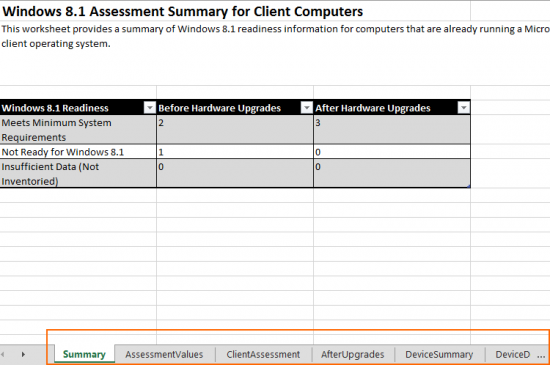This screenshot has width=550, height=365.
Task: Click the ellipsis to show more sheets
Action: pyautogui.click(x=541, y=356)
